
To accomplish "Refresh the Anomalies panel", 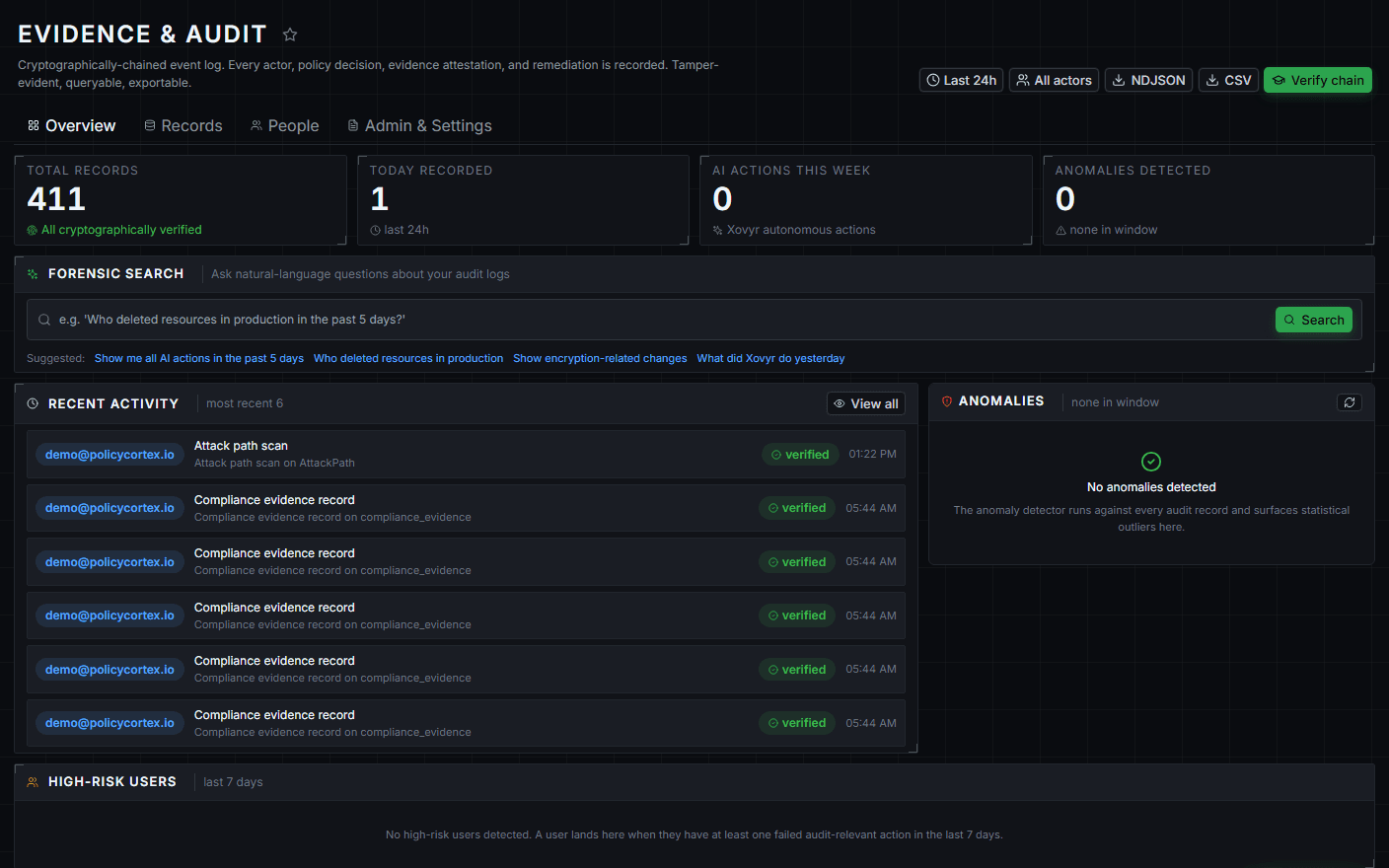I will pos(1350,402).
